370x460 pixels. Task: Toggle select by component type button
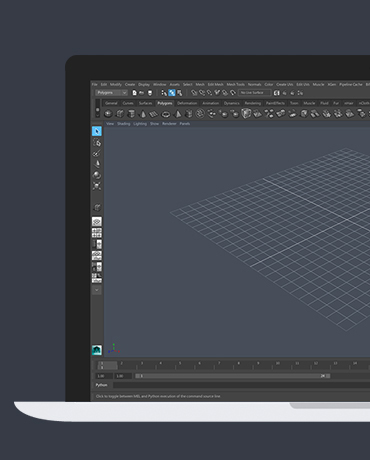[179, 93]
